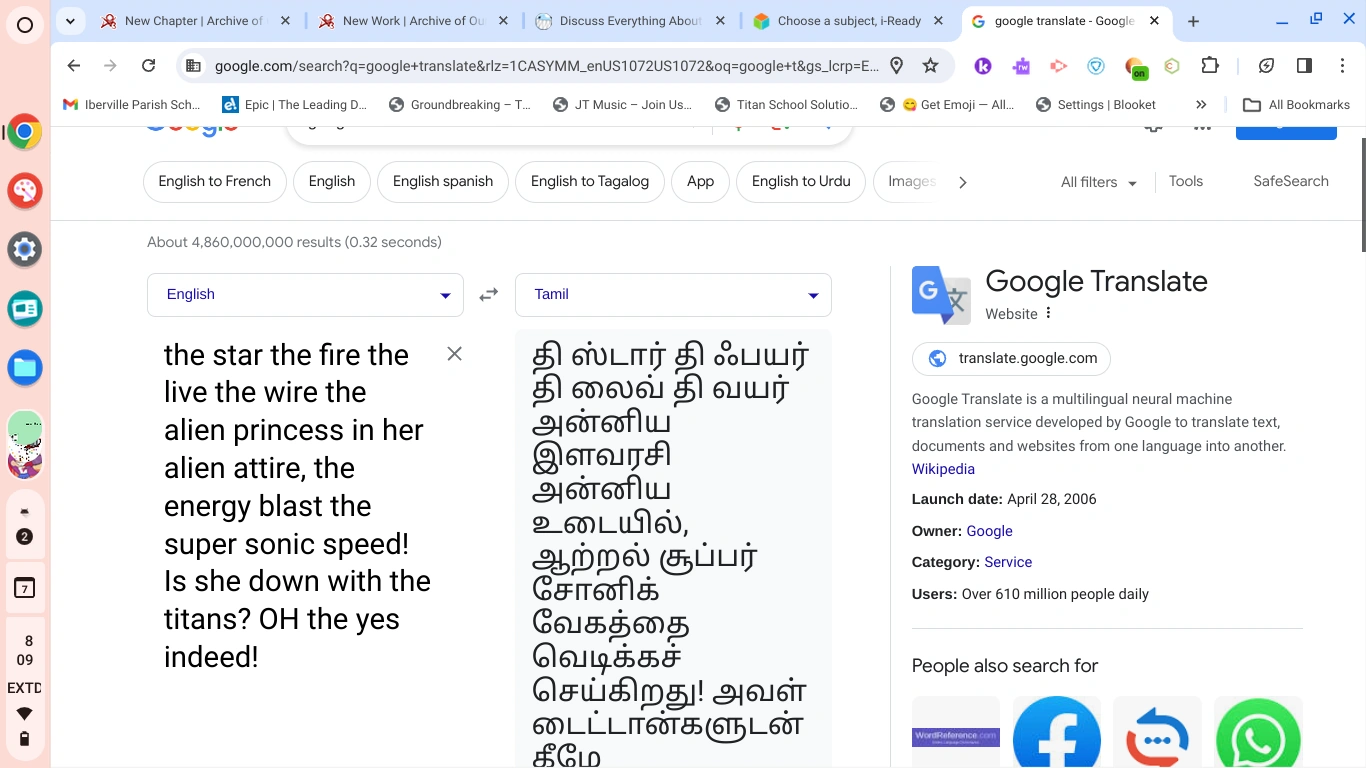Open the Tamil target language dropdown
The width and height of the screenshot is (1366, 768).
[x=672, y=294]
